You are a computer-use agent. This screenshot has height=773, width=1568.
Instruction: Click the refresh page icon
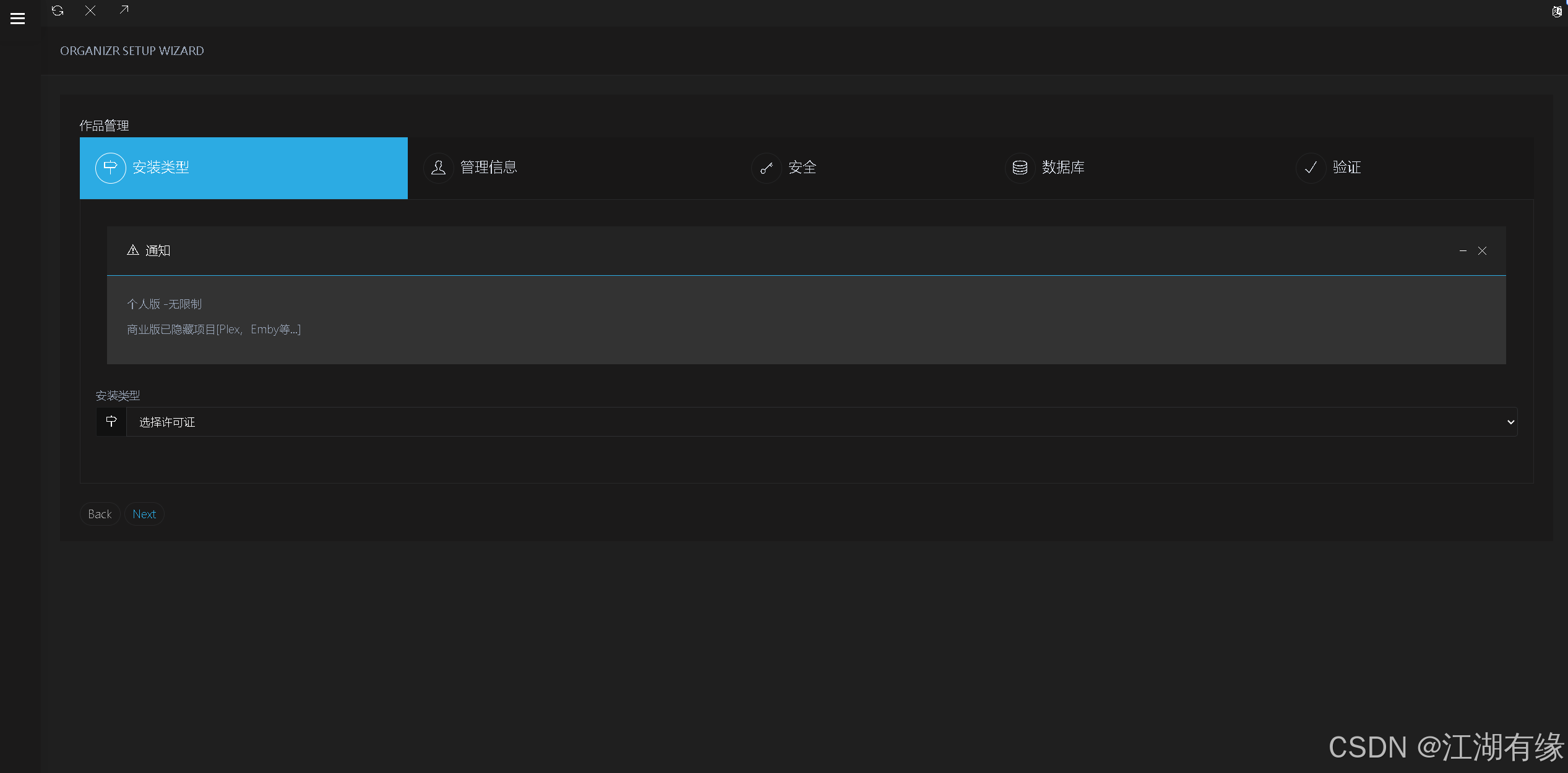(x=58, y=11)
